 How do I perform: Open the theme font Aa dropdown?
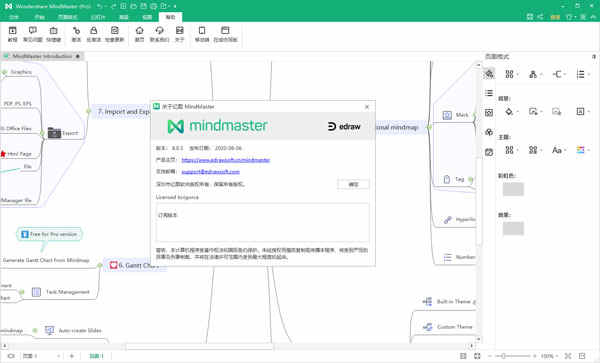559,150
